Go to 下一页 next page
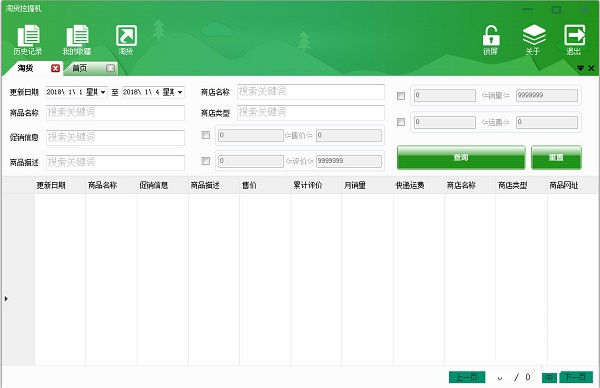 coord(576,377)
